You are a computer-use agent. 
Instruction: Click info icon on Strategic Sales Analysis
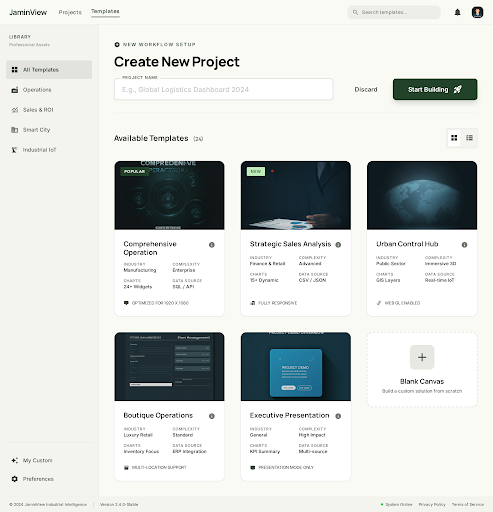[338, 245]
